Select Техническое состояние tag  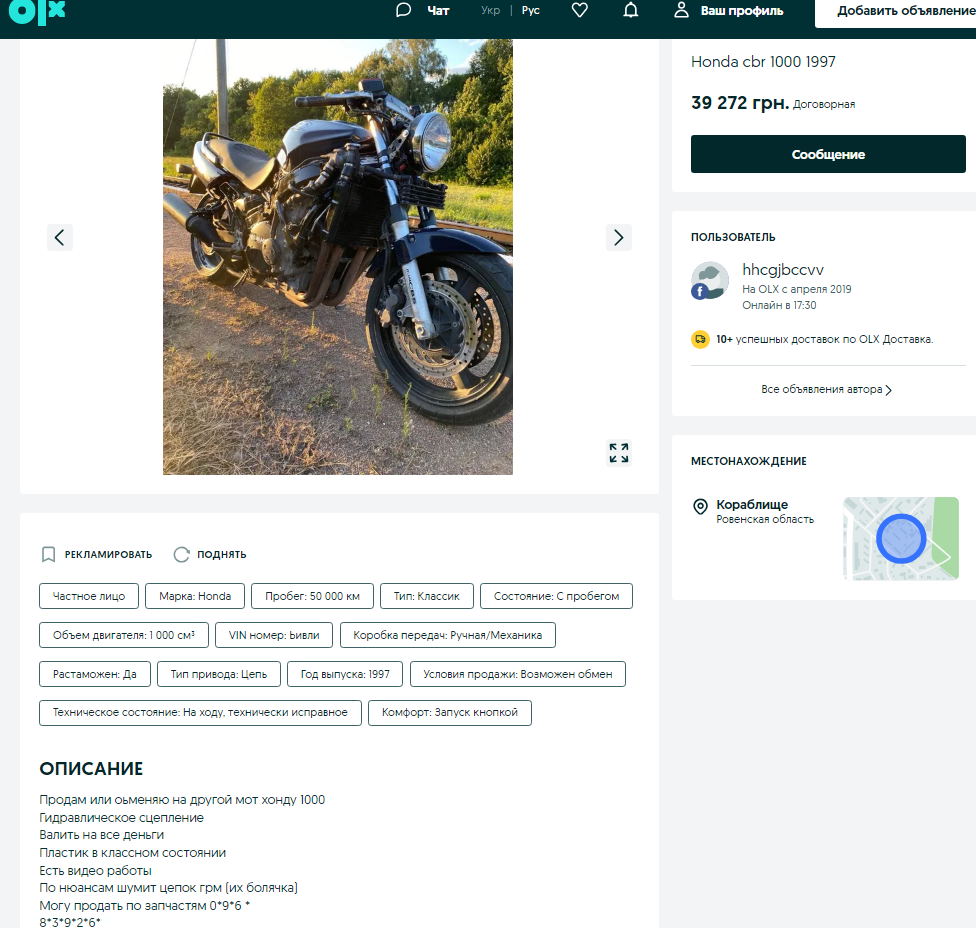pyautogui.click(x=200, y=713)
